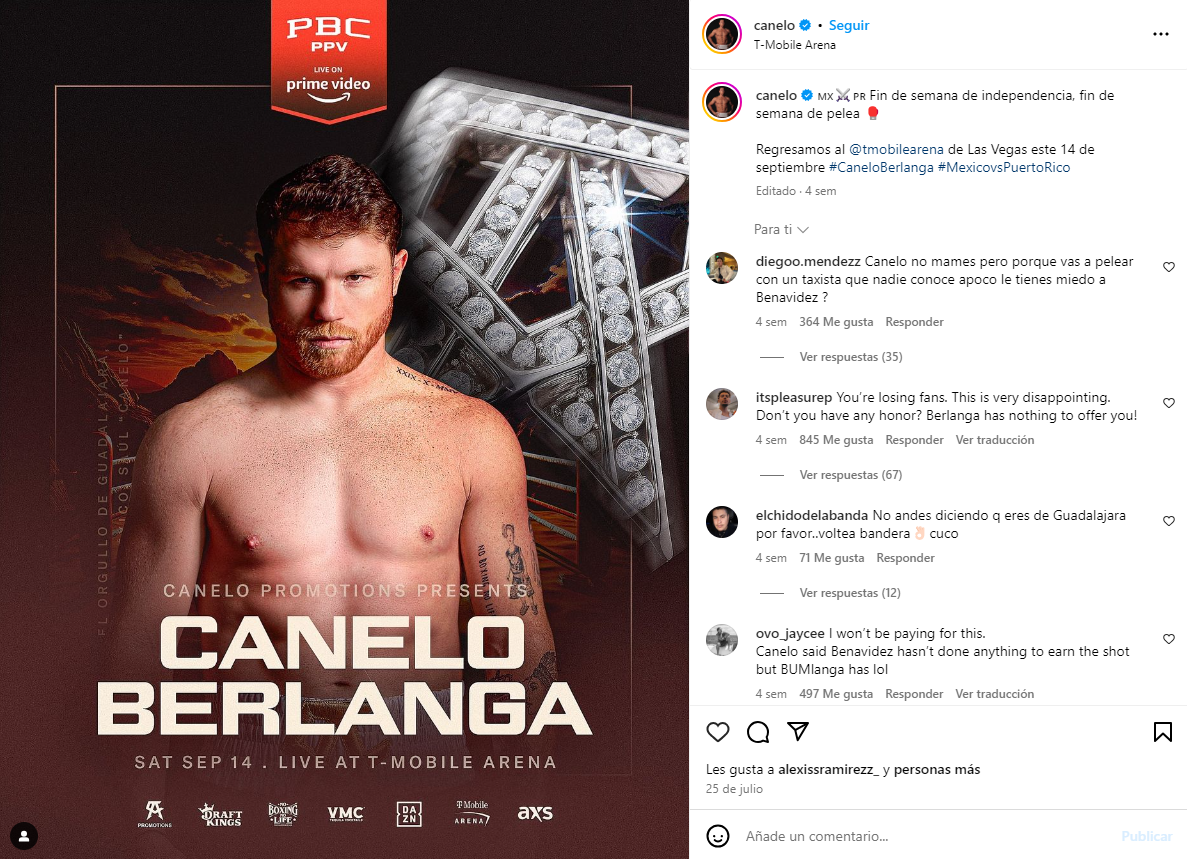Open the @tmobilearena mention link
The image size is (1187, 859).
click(896, 149)
